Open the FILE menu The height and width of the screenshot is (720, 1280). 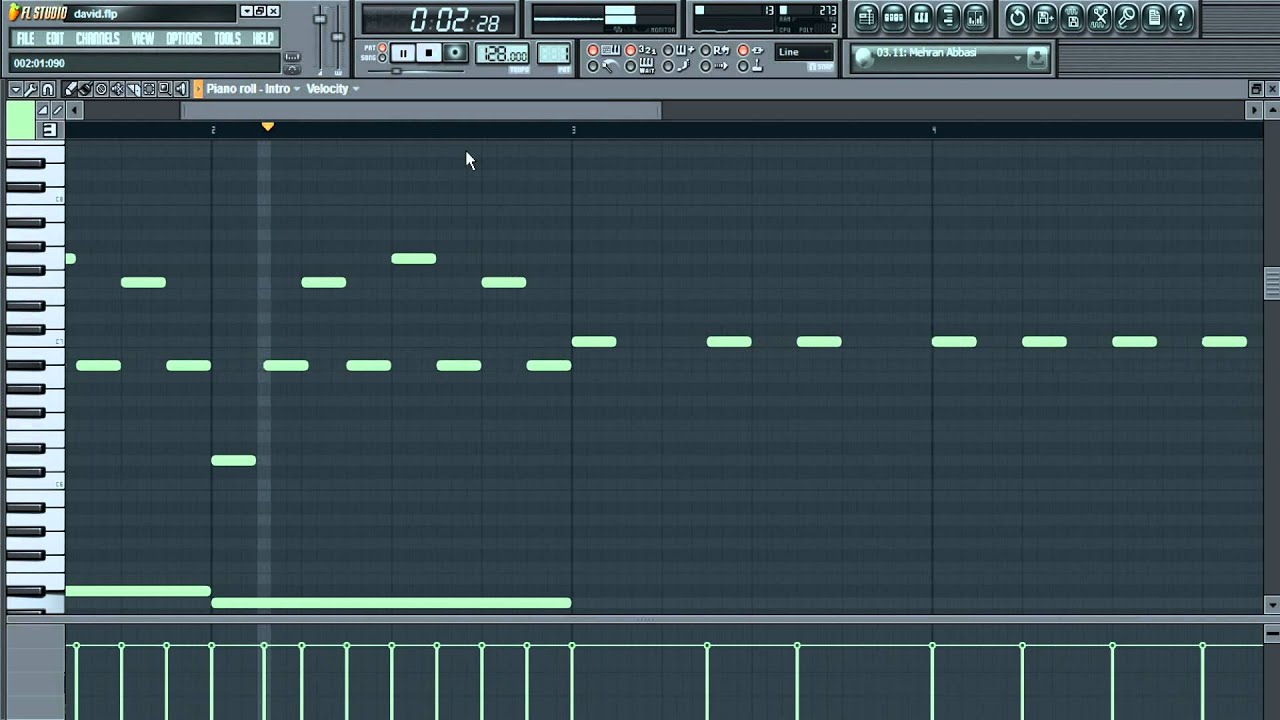(x=26, y=39)
